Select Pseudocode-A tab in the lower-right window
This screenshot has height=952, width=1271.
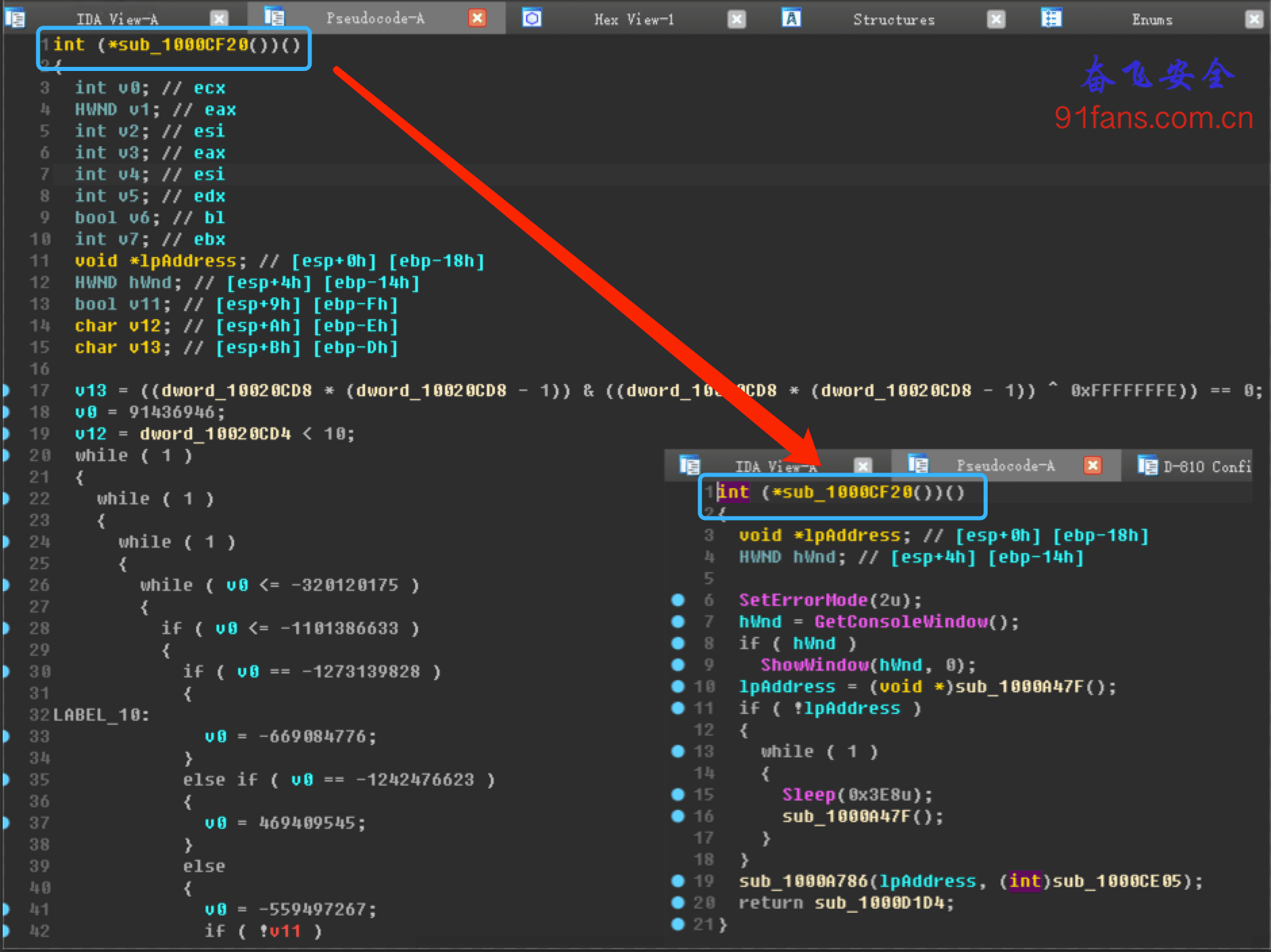[x=1005, y=465]
